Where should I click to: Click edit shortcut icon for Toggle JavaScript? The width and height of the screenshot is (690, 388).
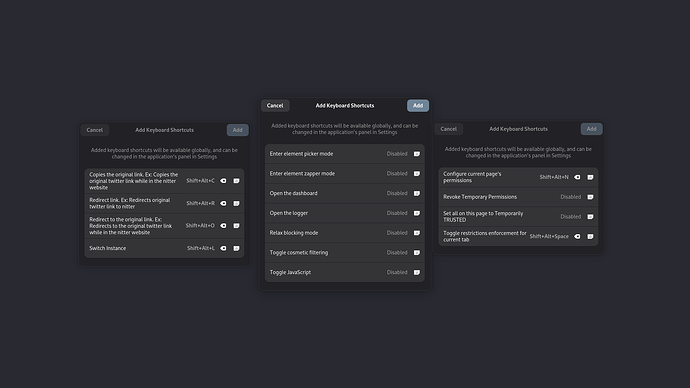[417, 272]
